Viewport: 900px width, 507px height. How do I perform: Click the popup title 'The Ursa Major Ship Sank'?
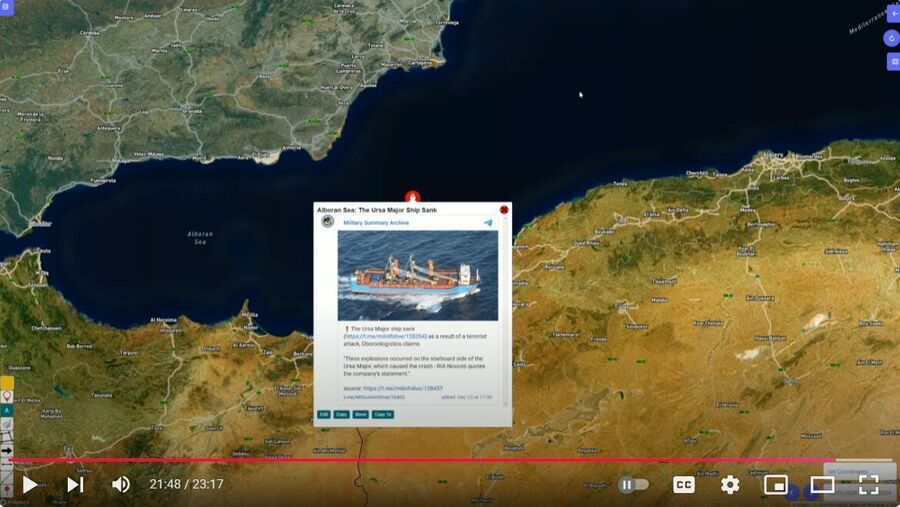click(397, 210)
